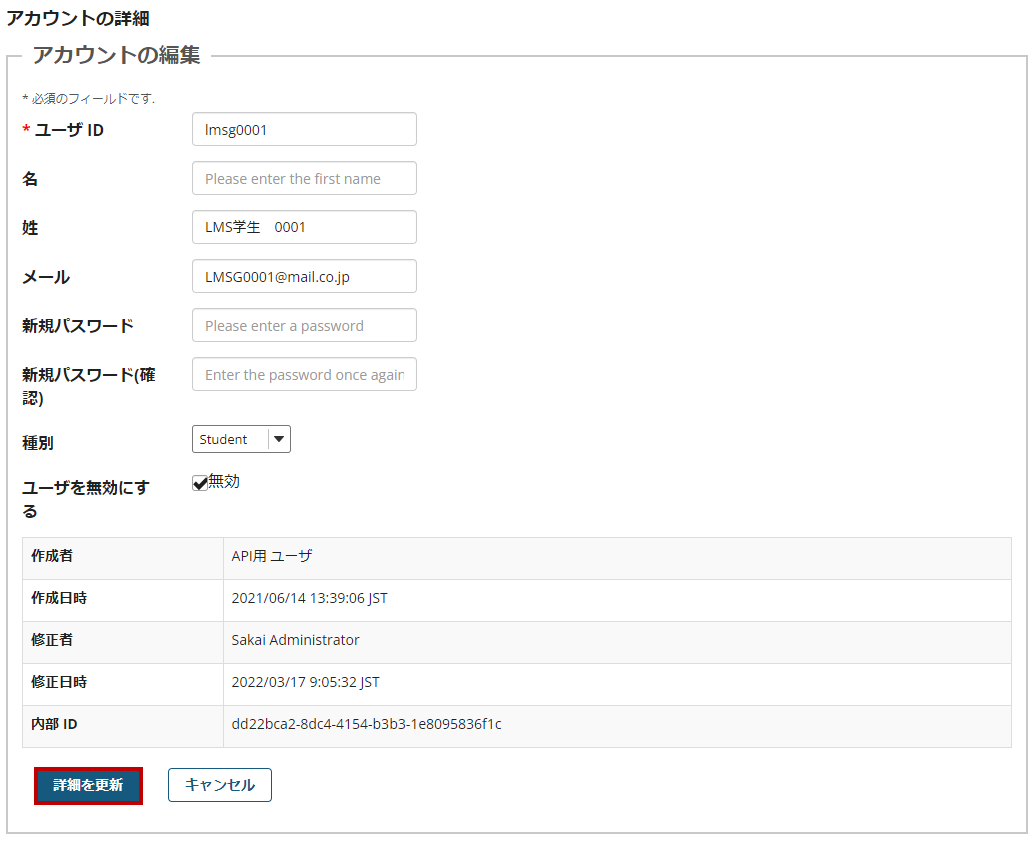Open the 種別 dropdown showing Student

pos(241,439)
